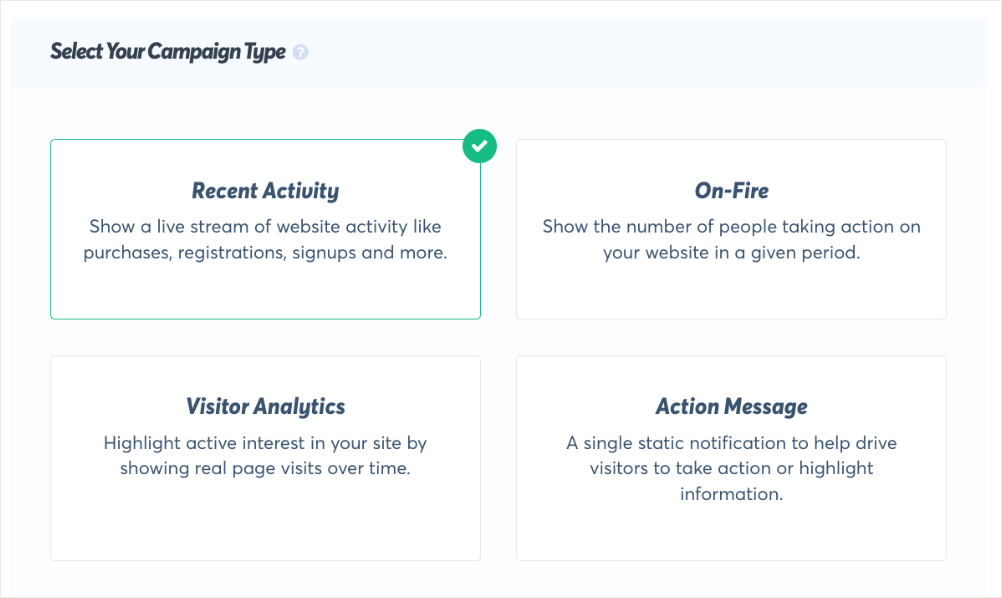1002x598 pixels.
Task: Click the Visitor Analytics heading
Action: [265, 407]
